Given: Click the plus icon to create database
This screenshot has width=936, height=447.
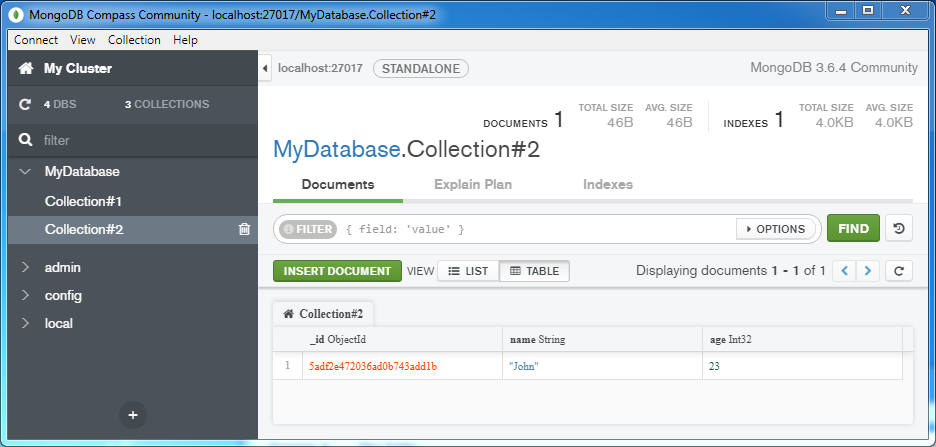Looking at the screenshot, I should point(133,415).
